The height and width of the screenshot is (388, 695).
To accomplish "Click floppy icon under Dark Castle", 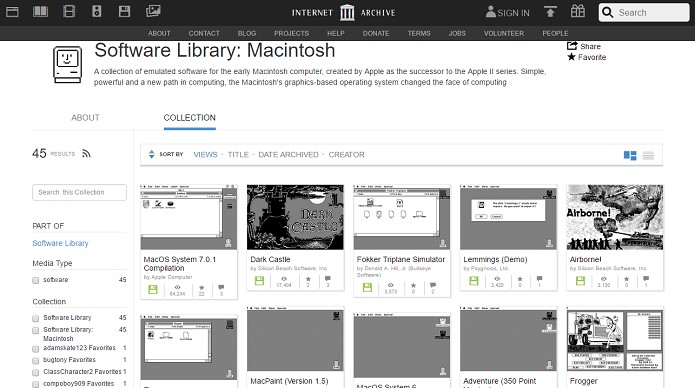I will [x=259, y=281].
